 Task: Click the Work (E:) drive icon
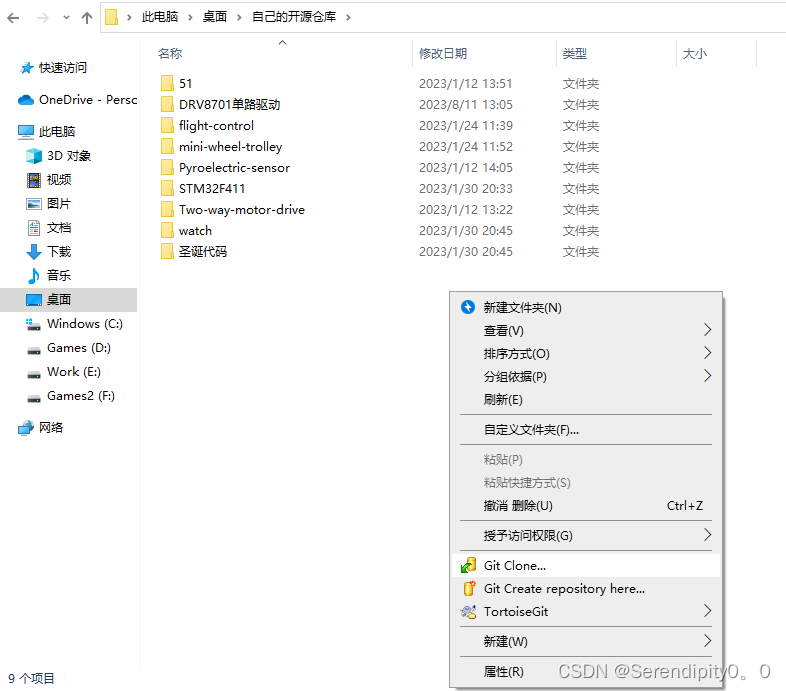34,374
